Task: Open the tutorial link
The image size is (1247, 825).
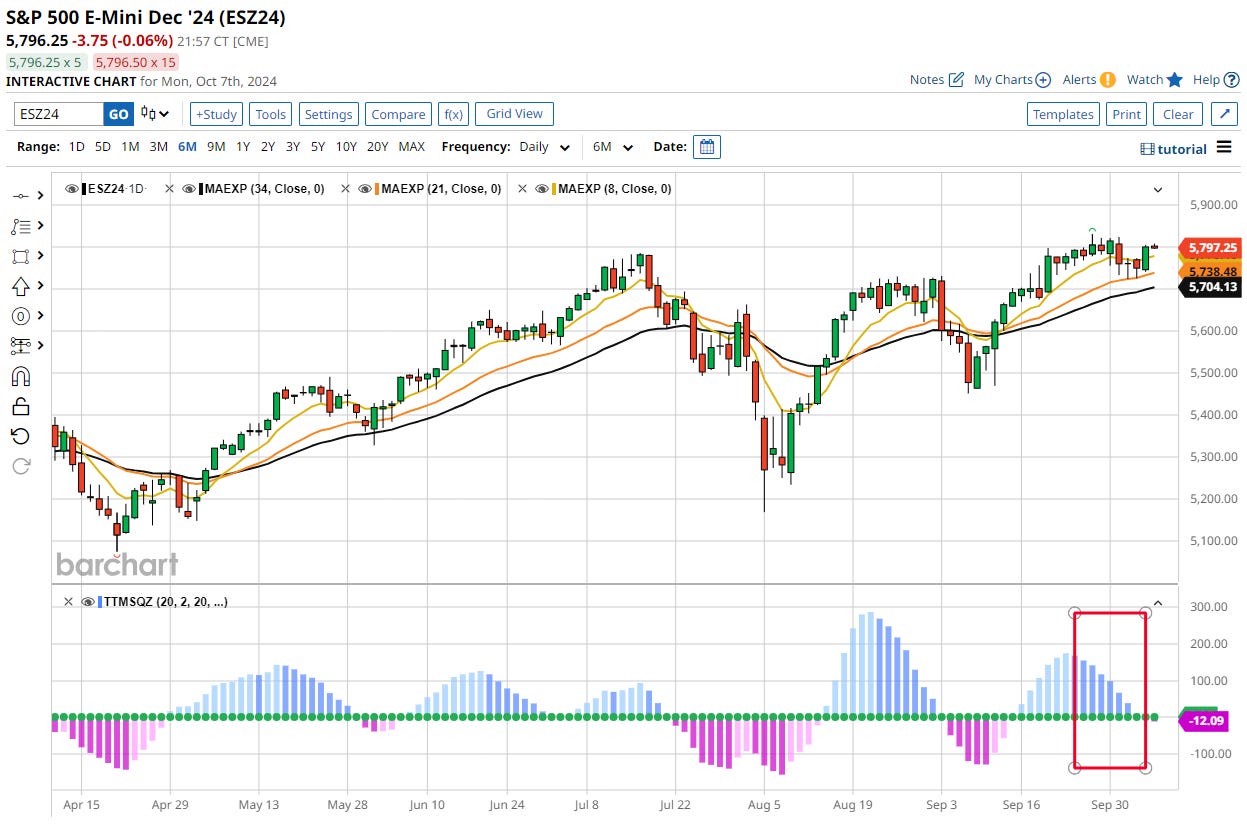Action: (1181, 149)
